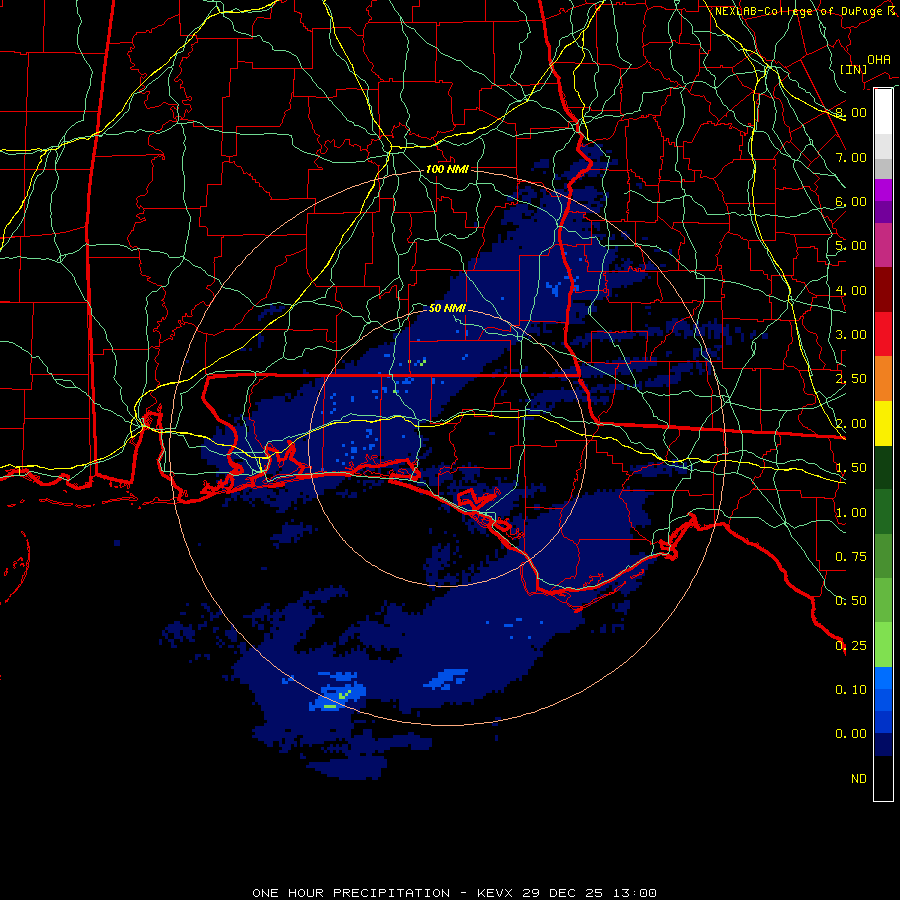Select the orange legend swatch near 2.50
This screenshot has height=900, width=900.
click(883, 379)
